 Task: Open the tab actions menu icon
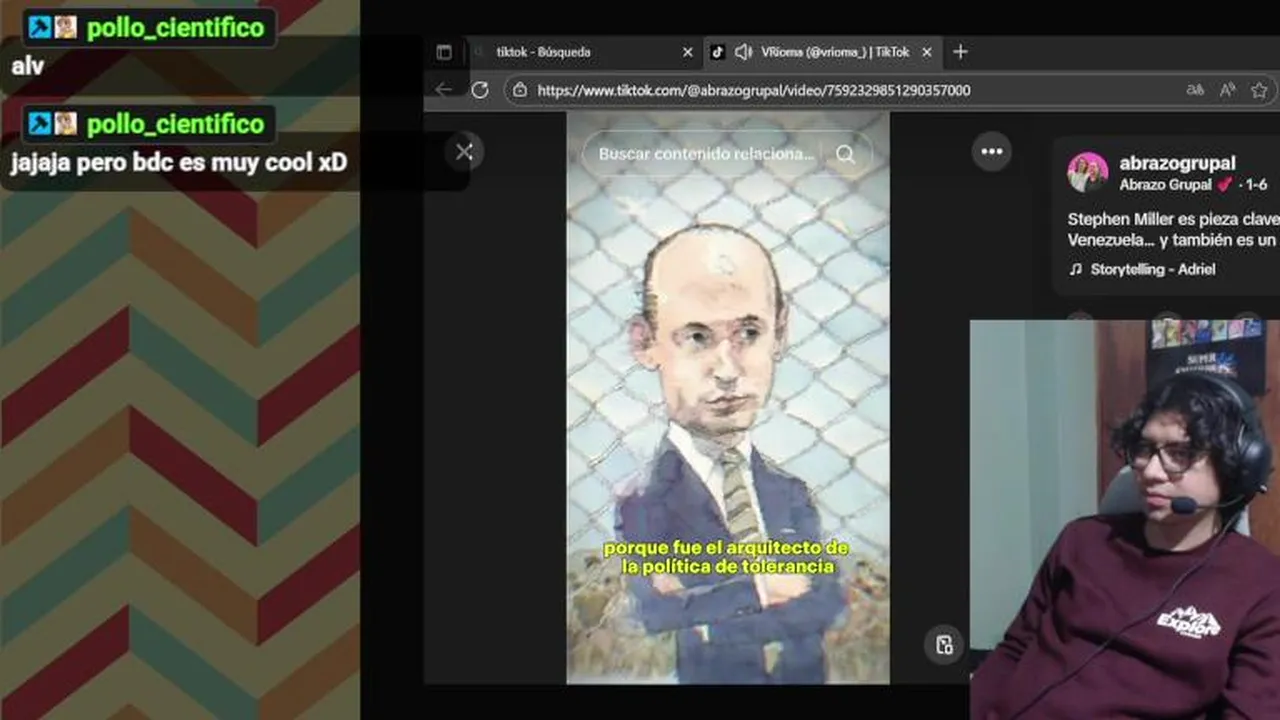pyautogui.click(x=444, y=52)
